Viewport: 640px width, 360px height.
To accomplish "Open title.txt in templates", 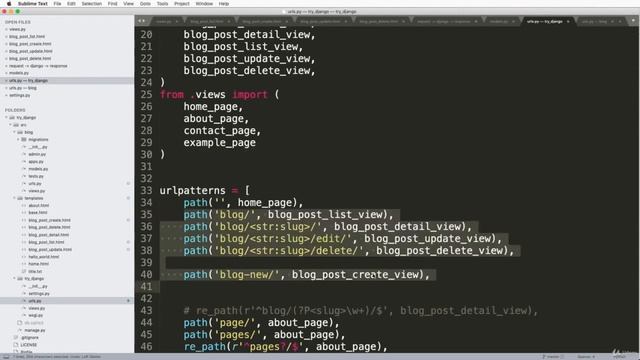I will pyautogui.click(x=35, y=271).
